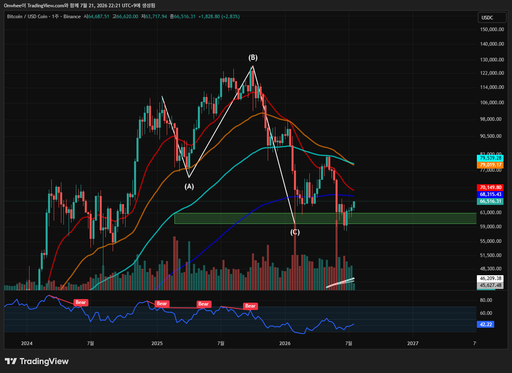
Task: Click the 2027 time axis label
Action: click(413, 343)
